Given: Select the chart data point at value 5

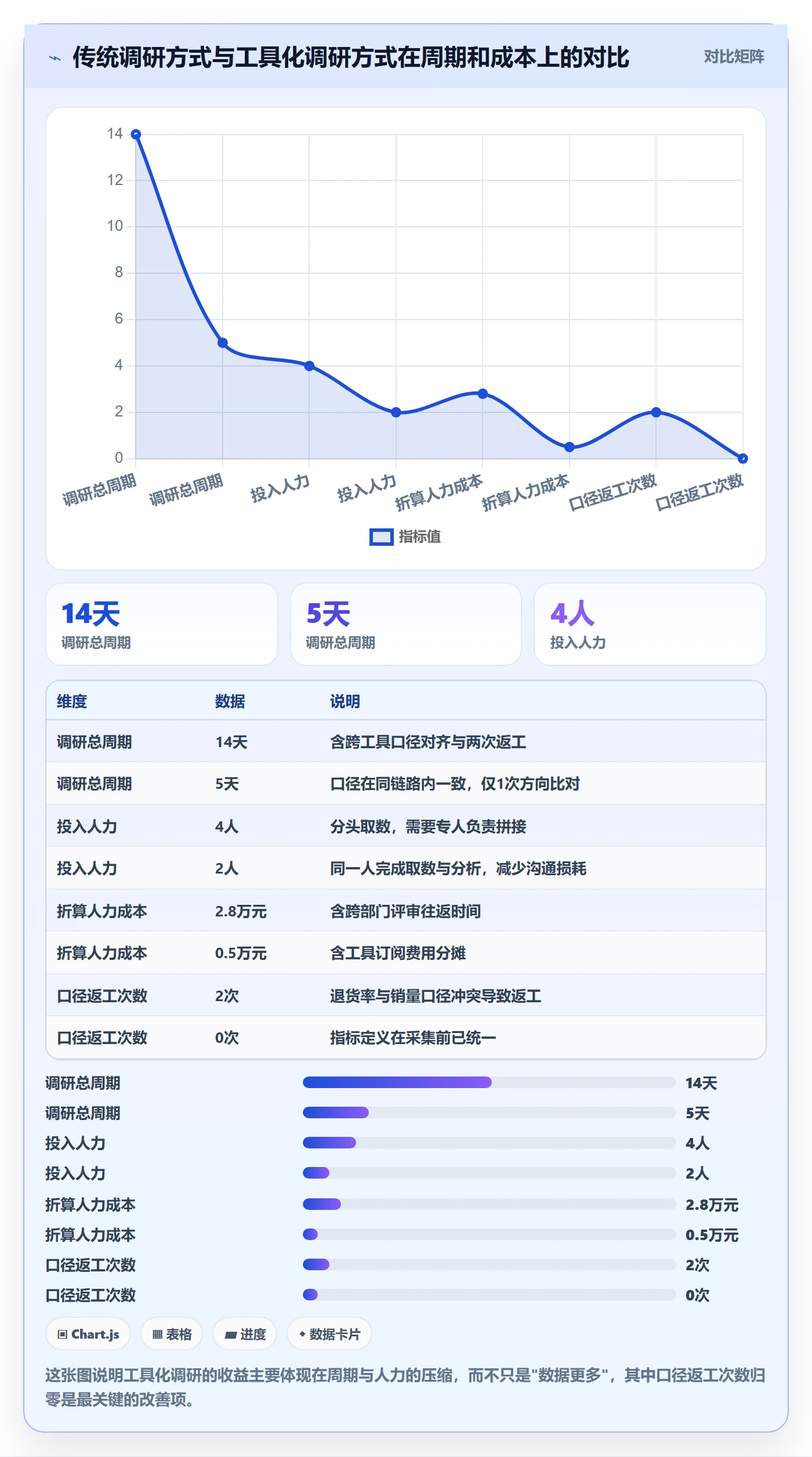Looking at the screenshot, I should [223, 343].
